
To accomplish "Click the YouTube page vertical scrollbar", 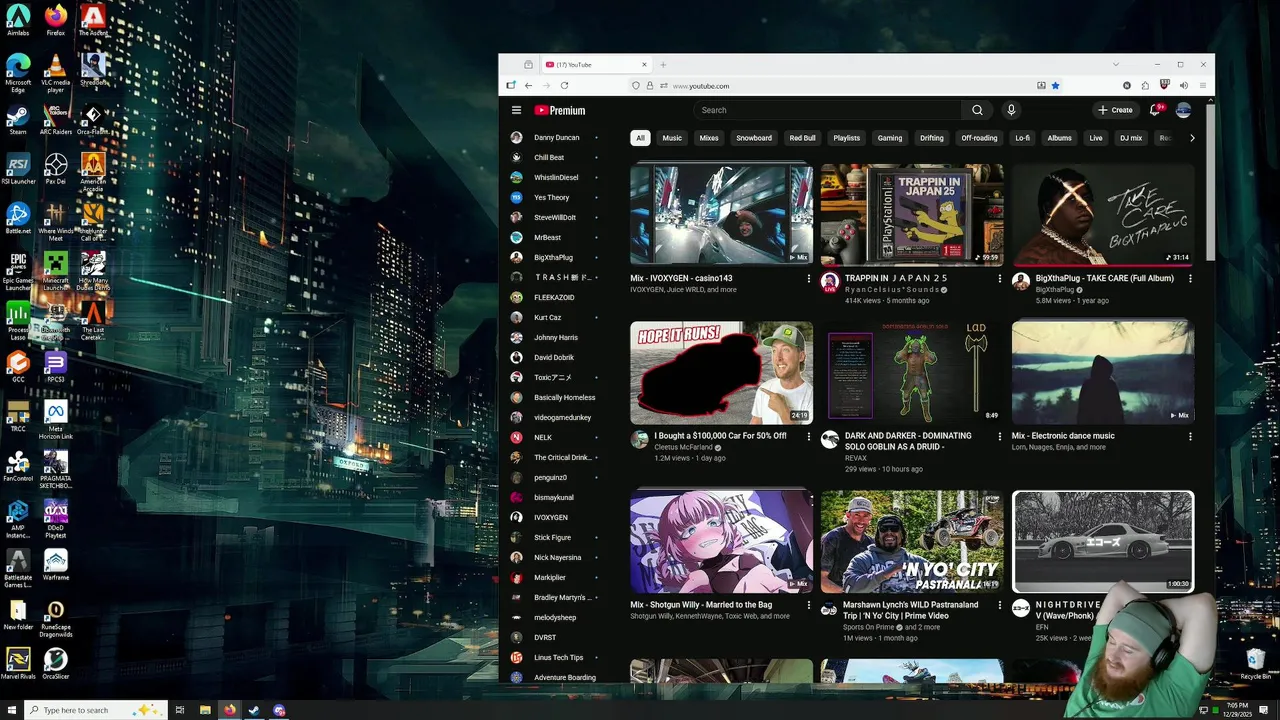I will point(1210,180).
